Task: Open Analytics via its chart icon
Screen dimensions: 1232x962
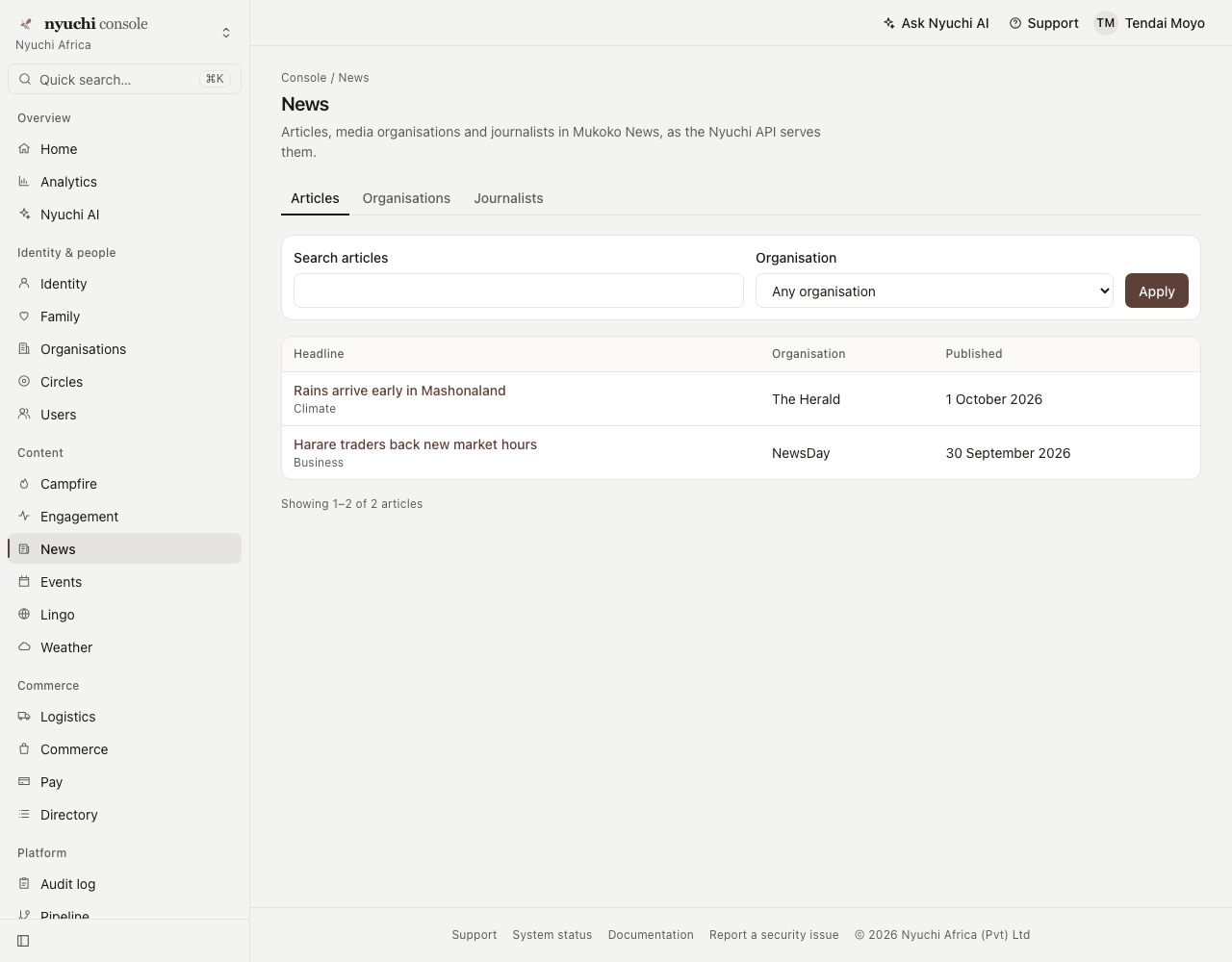Action: (x=24, y=182)
